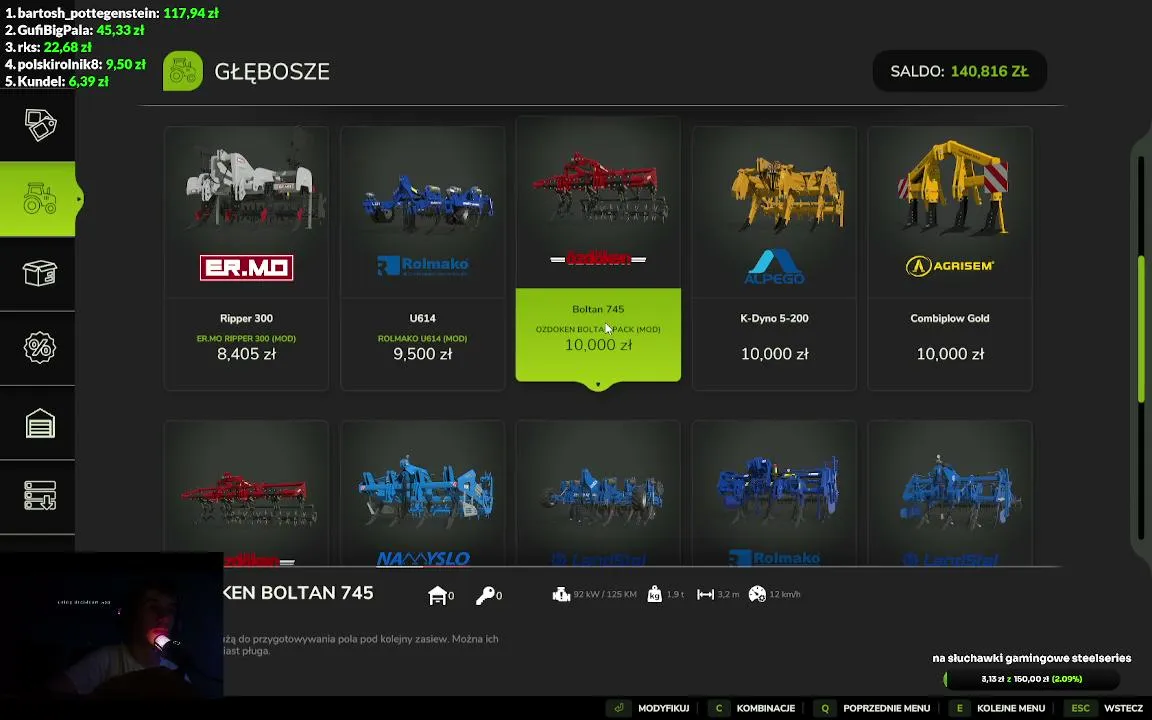Click the working width icon
The height and width of the screenshot is (720, 1152).
(x=705, y=594)
